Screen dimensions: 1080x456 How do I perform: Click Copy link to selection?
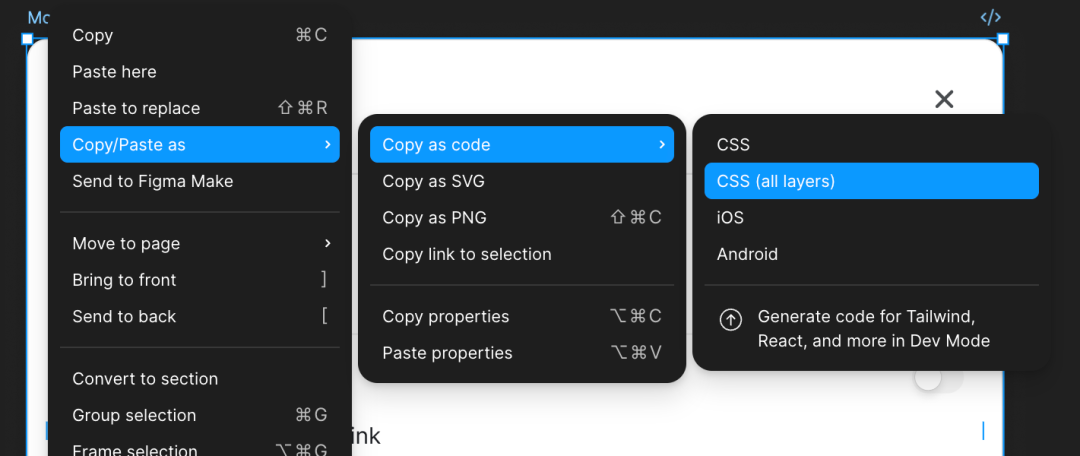(x=466, y=254)
